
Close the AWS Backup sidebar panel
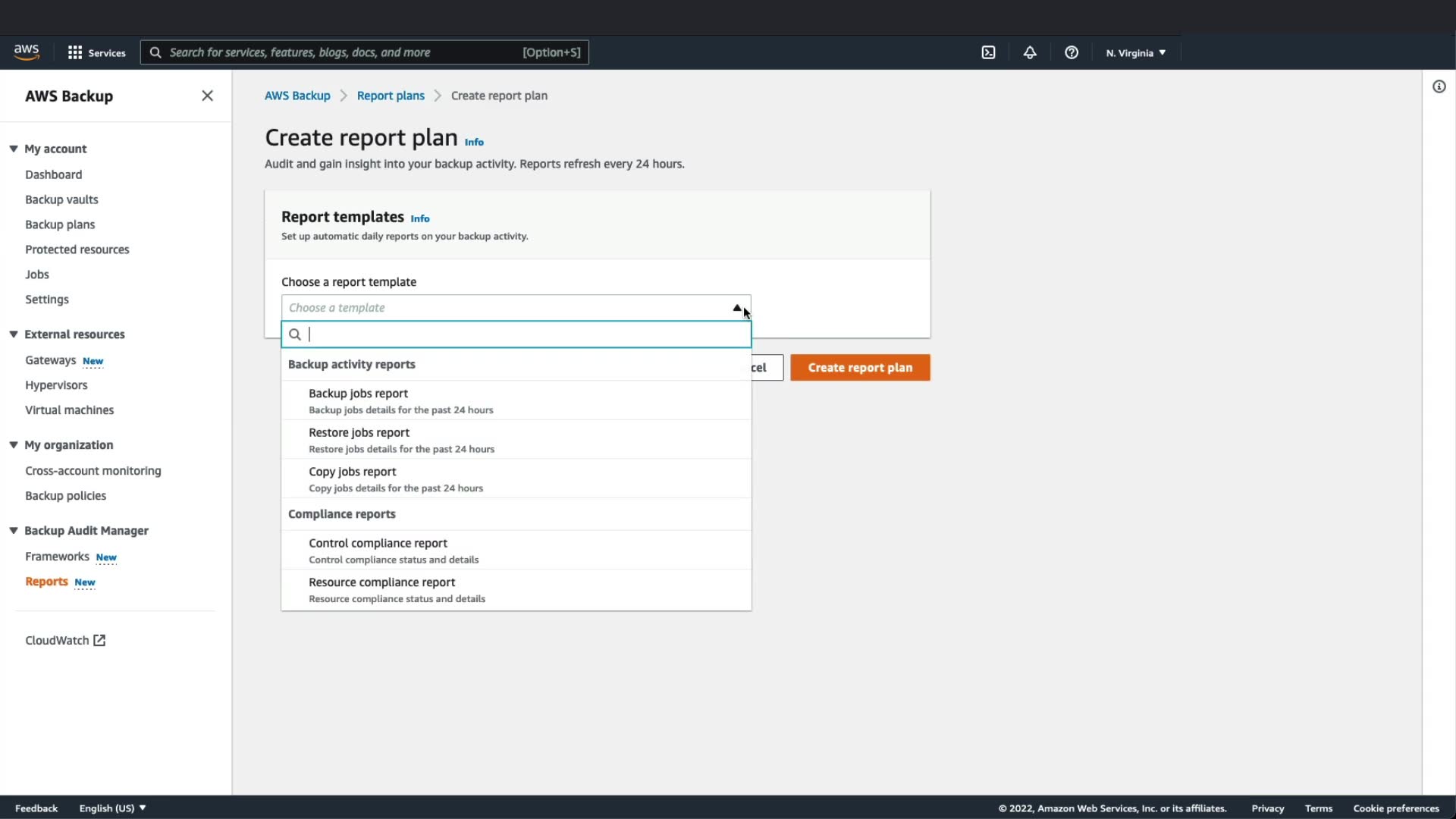click(207, 96)
